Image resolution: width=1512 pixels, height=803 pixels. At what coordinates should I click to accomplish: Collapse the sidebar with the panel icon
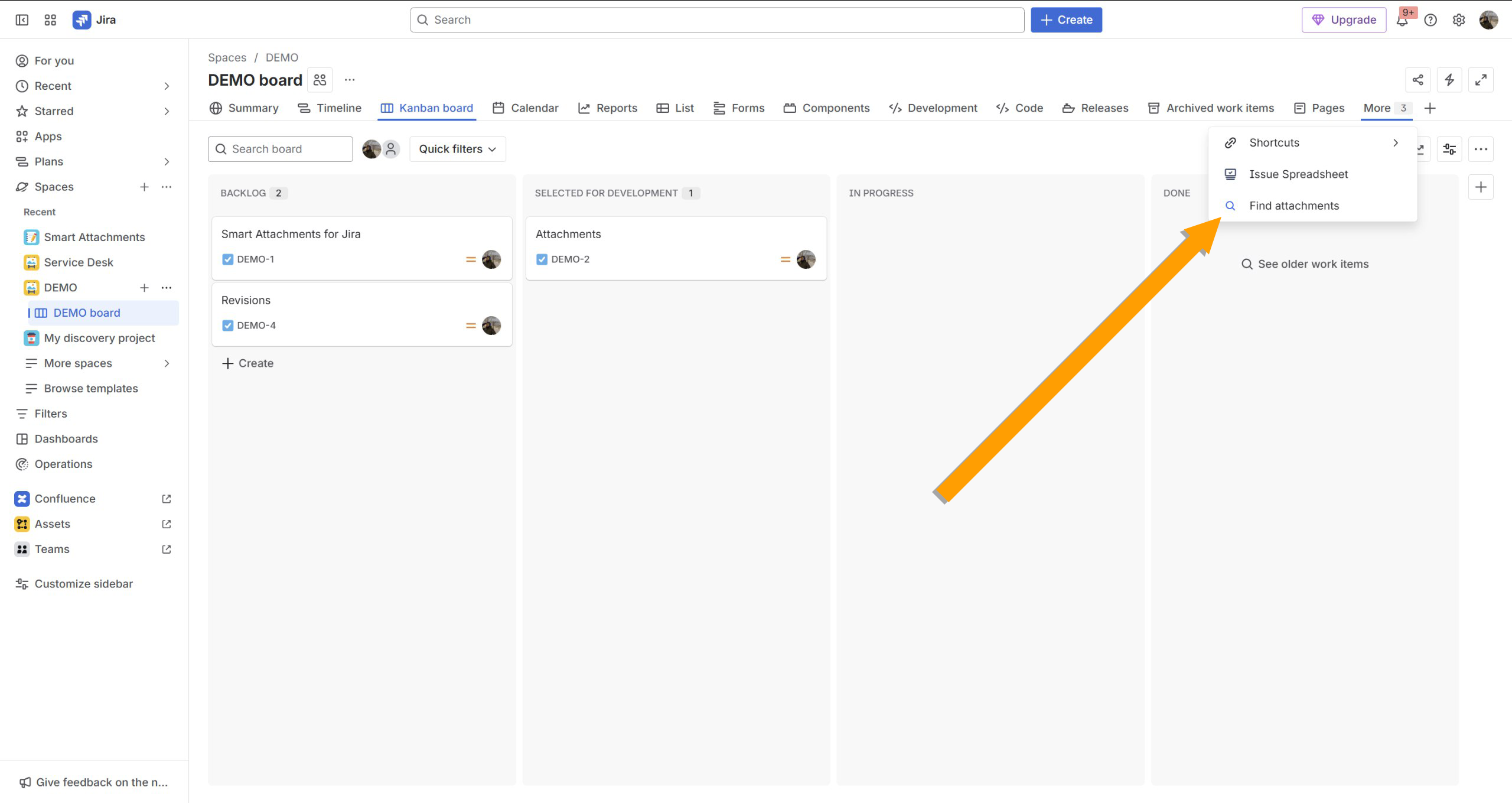pyautogui.click(x=22, y=20)
